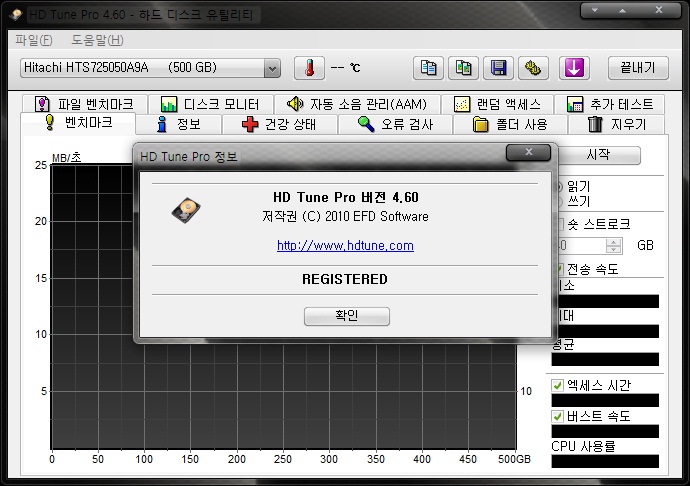The height and width of the screenshot is (486, 690).
Task: Select the 벤치마크 tab
Action: click(78, 123)
